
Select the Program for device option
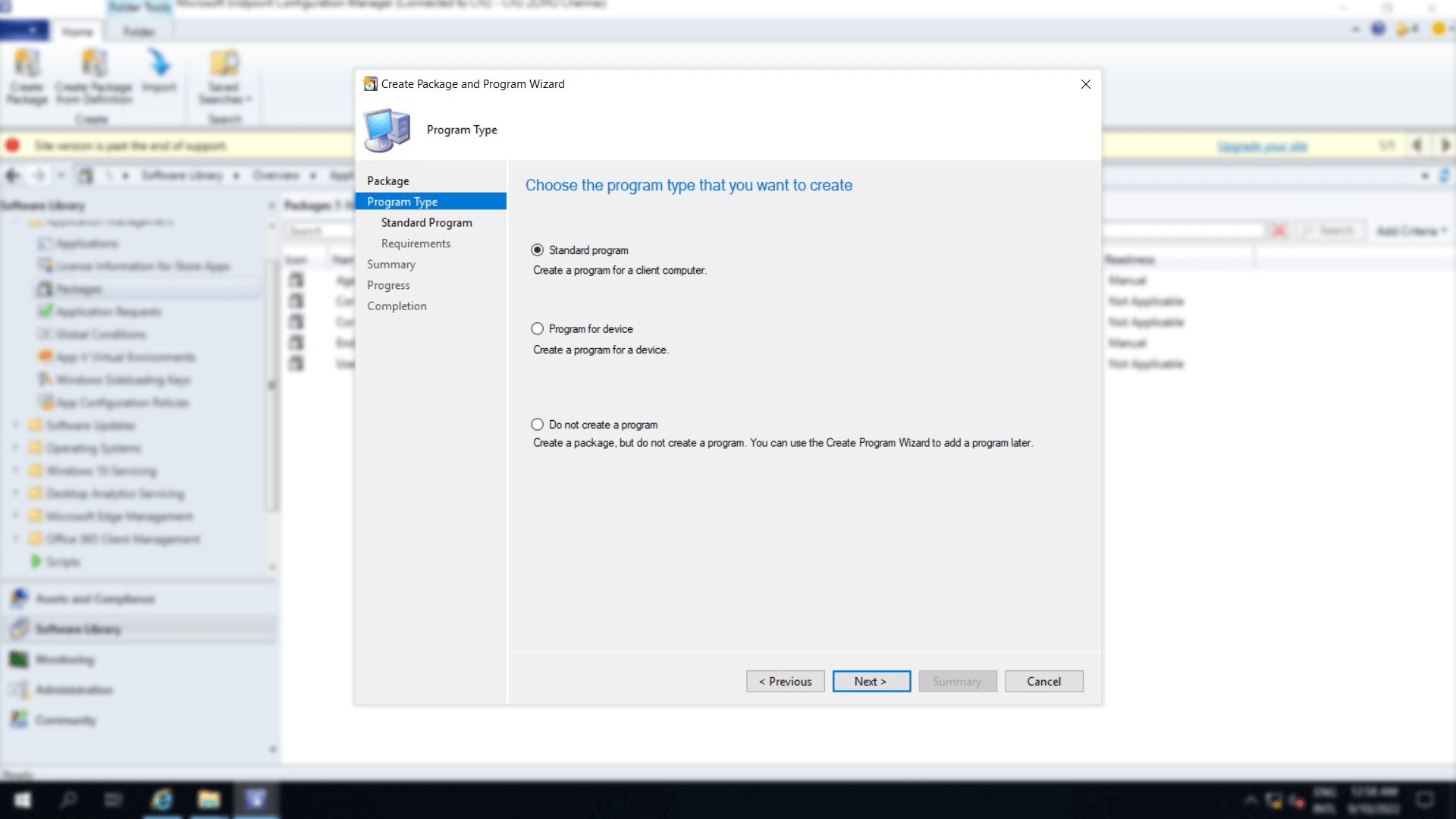[x=538, y=328]
